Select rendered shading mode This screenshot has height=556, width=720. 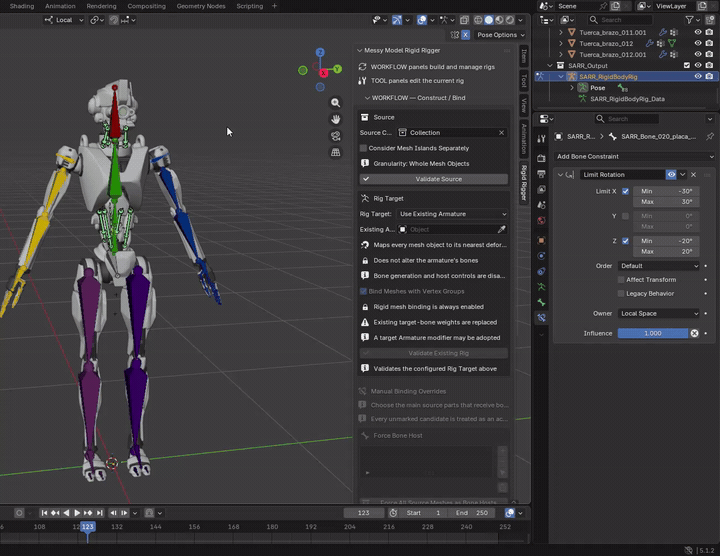click(x=510, y=20)
